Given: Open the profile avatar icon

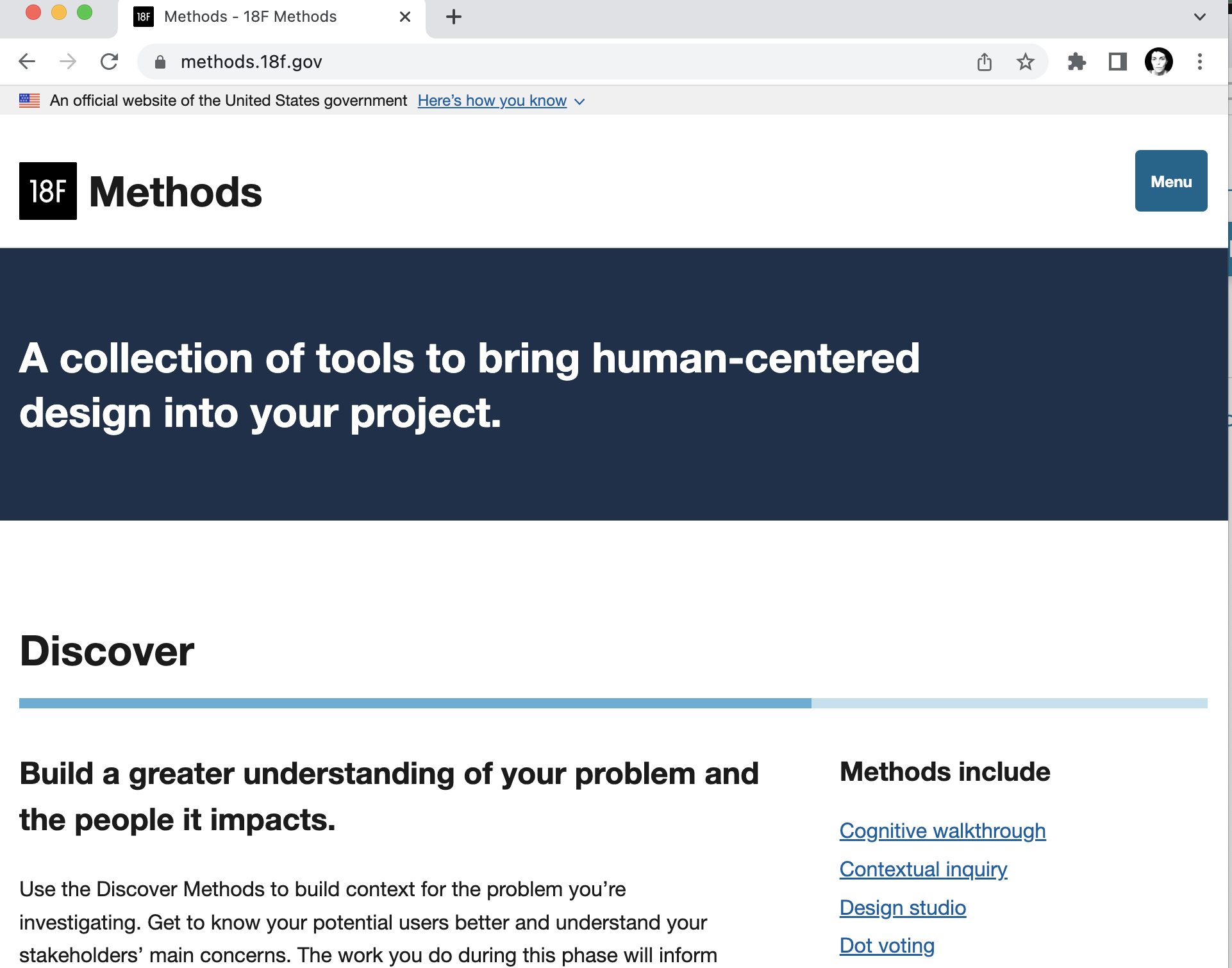Looking at the screenshot, I should coord(1158,62).
